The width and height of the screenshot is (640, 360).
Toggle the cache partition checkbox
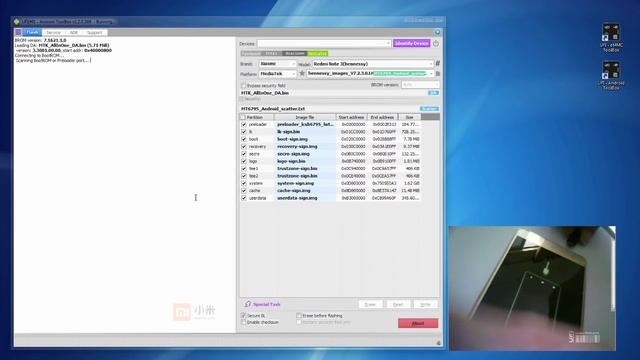[x=244, y=191]
